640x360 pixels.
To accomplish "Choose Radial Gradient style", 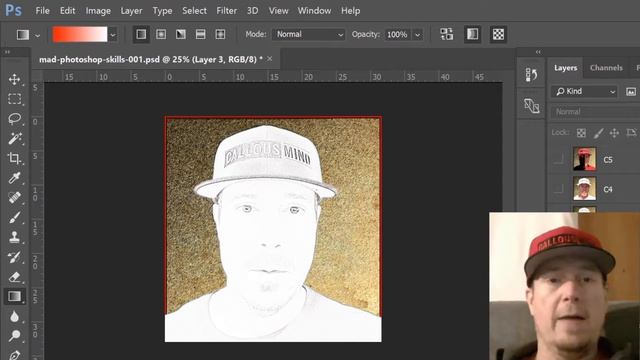I will (x=161, y=34).
